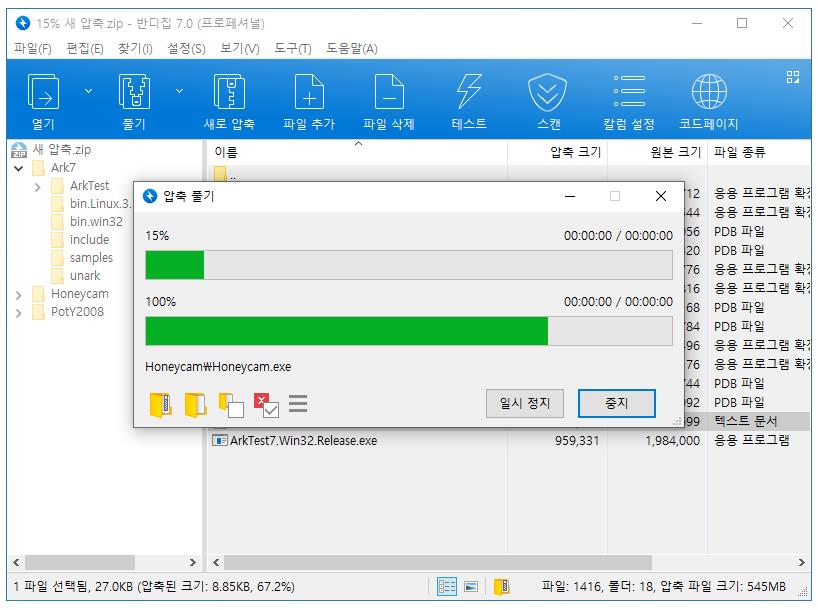Select ArkTest7.Win32.Release.exe file row
818x610 pixels.
(509, 440)
